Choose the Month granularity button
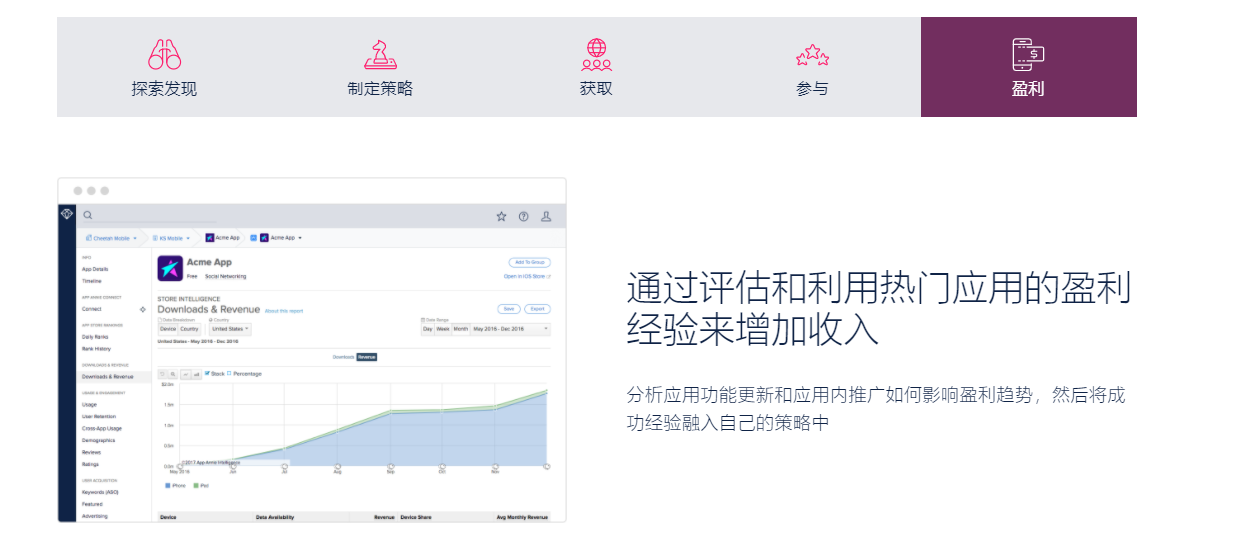 [461, 329]
